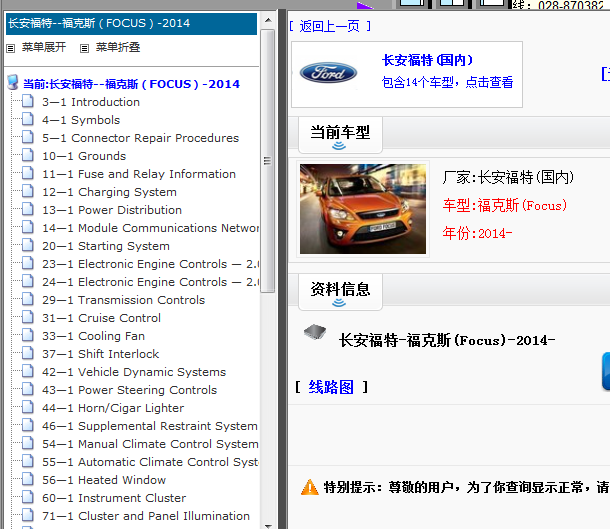The height and width of the screenshot is (529, 610).
Task: Click the red 车型:福克斯 (Focus) text
Action: click(505, 205)
